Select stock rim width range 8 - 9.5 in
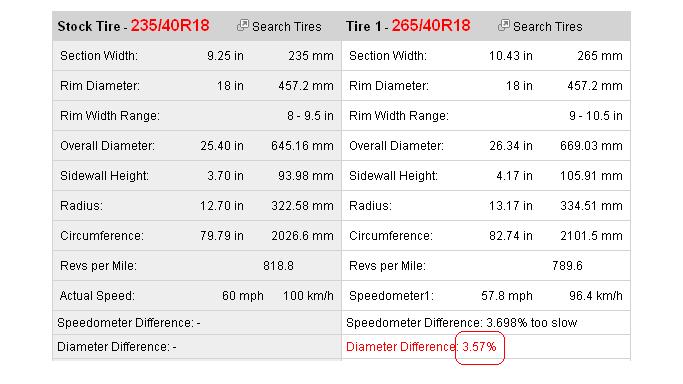The image size is (683, 384). coord(310,116)
